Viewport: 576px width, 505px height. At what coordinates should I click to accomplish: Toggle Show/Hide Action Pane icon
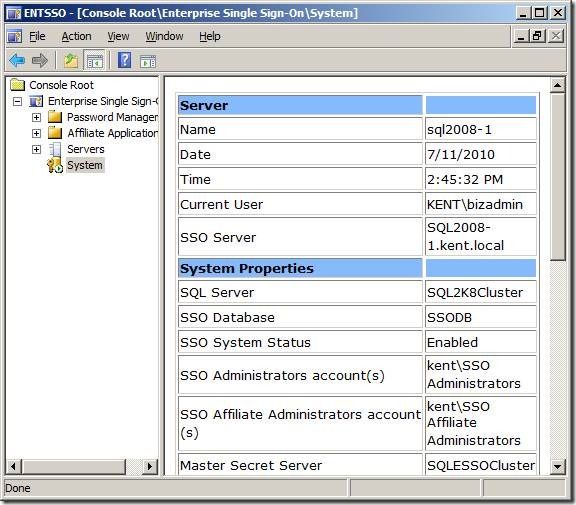[148, 61]
